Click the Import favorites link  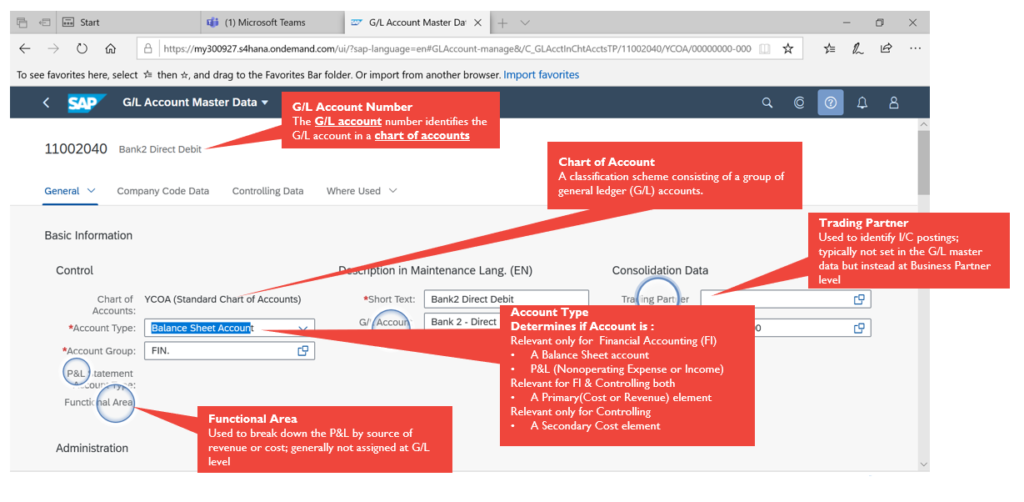[x=541, y=75]
